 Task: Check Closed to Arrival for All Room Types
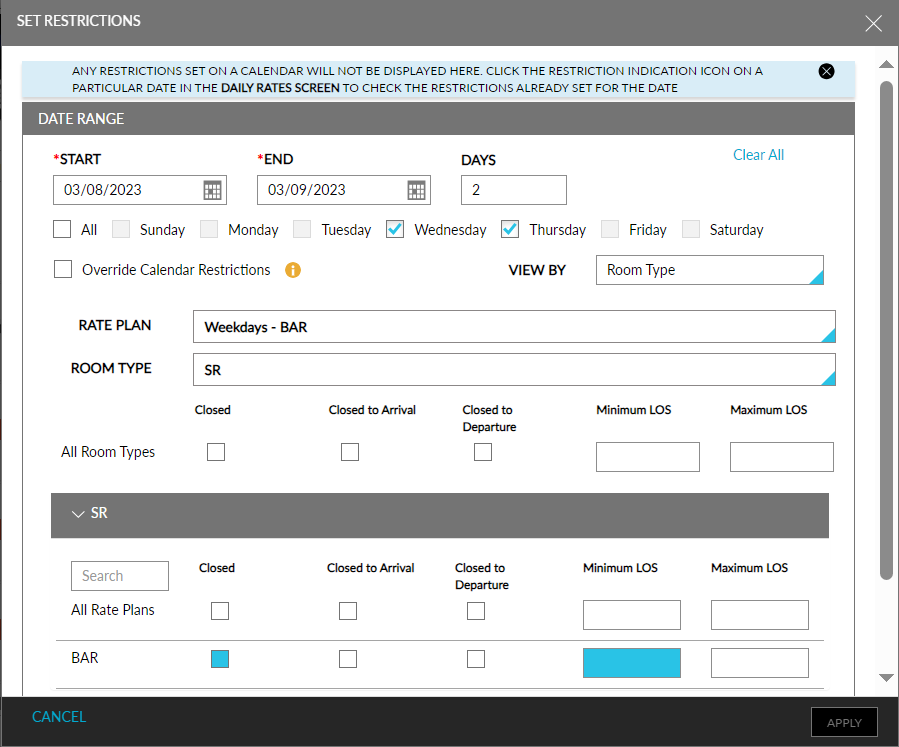tap(350, 452)
